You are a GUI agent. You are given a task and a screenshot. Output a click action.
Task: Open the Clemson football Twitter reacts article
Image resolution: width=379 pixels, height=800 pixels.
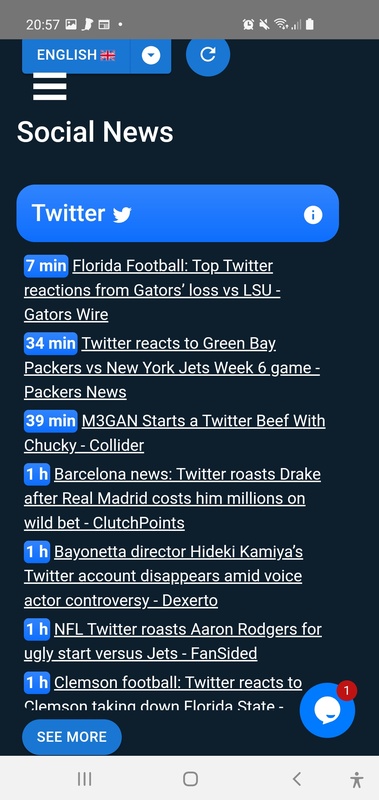pyautogui.click(x=163, y=693)
